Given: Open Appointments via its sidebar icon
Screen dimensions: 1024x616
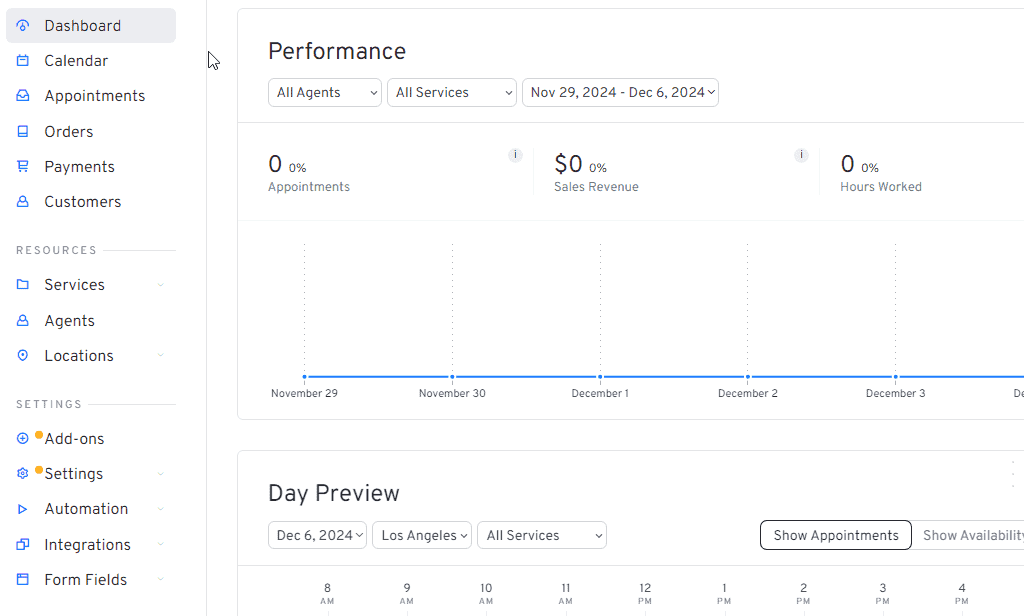Looking at the screenshot, I should pos(22,95).
